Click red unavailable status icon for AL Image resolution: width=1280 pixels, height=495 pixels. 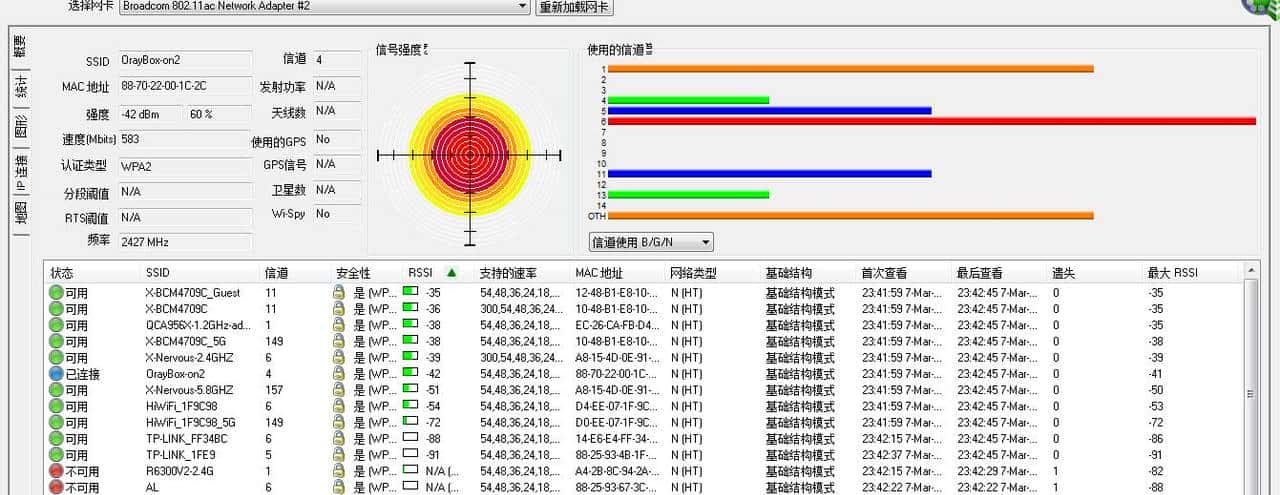pos(56,487)
